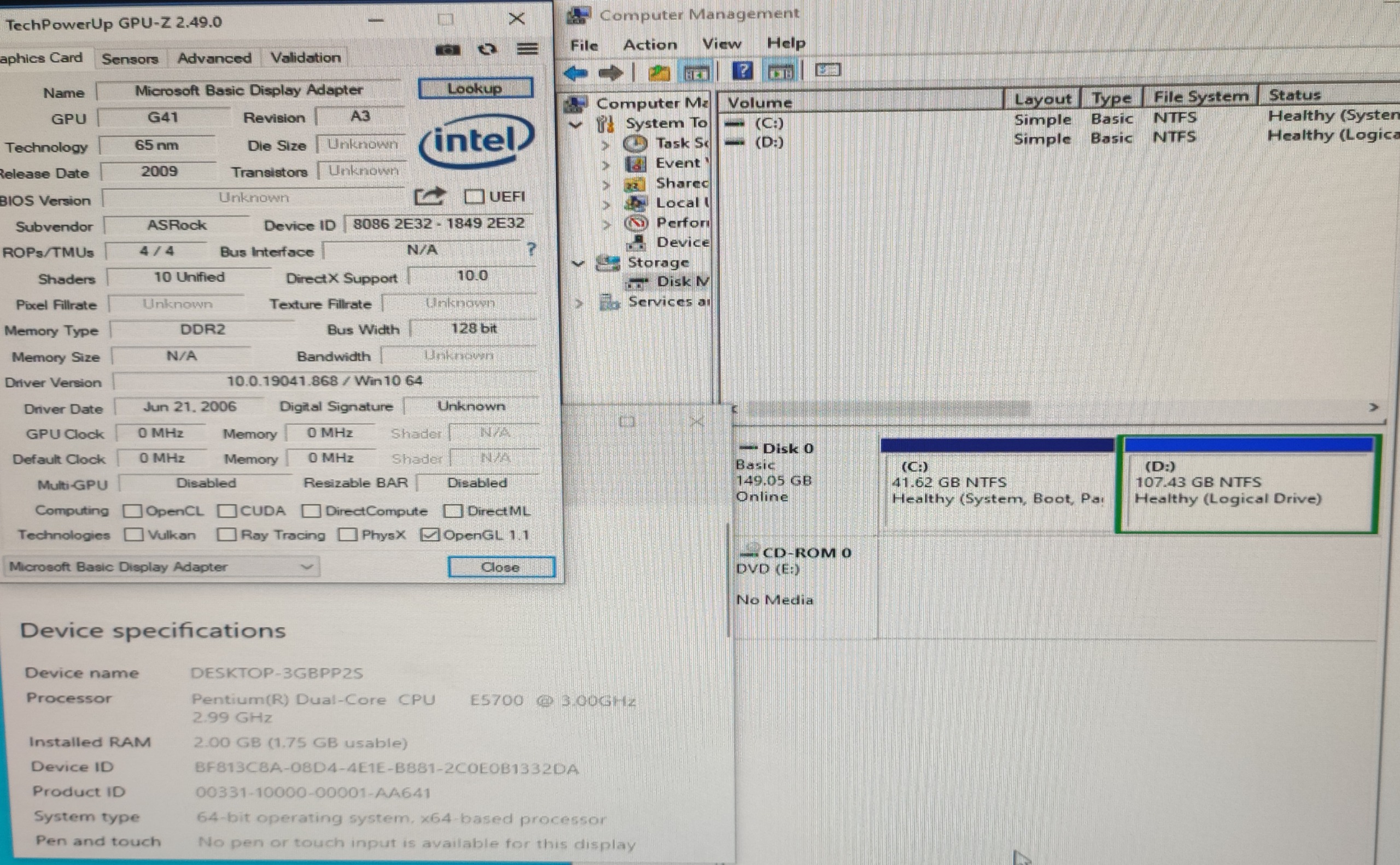Click the Bus Interface question mark
1400x865 pixels.
(x=532, y=249)
